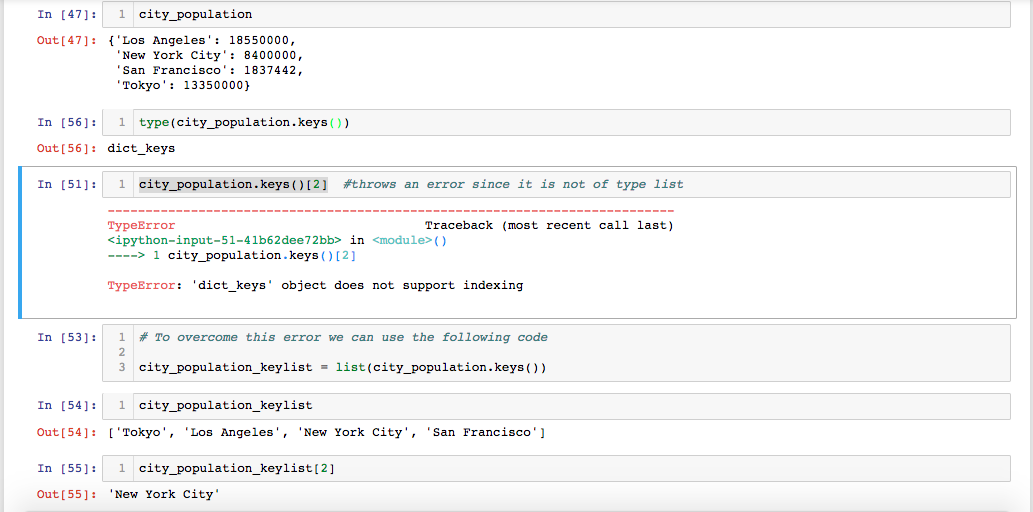This screenshot has width=1033, height=512.
Task: Click the In [51] prompt to collapse output
Action: (67, 185)
